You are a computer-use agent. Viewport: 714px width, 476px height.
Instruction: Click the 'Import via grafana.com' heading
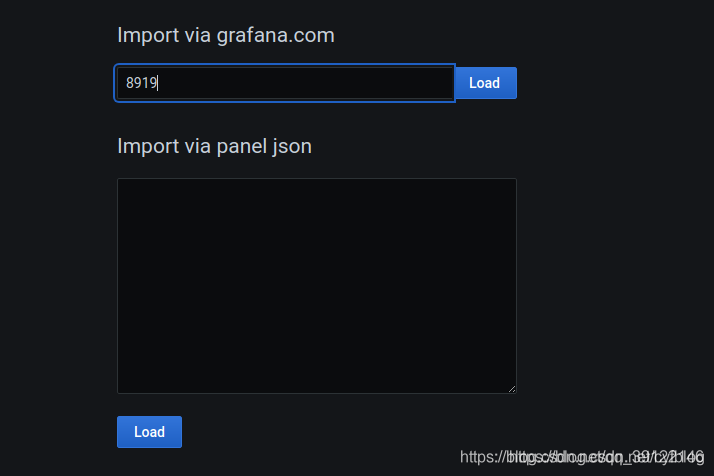click(226, 35)
